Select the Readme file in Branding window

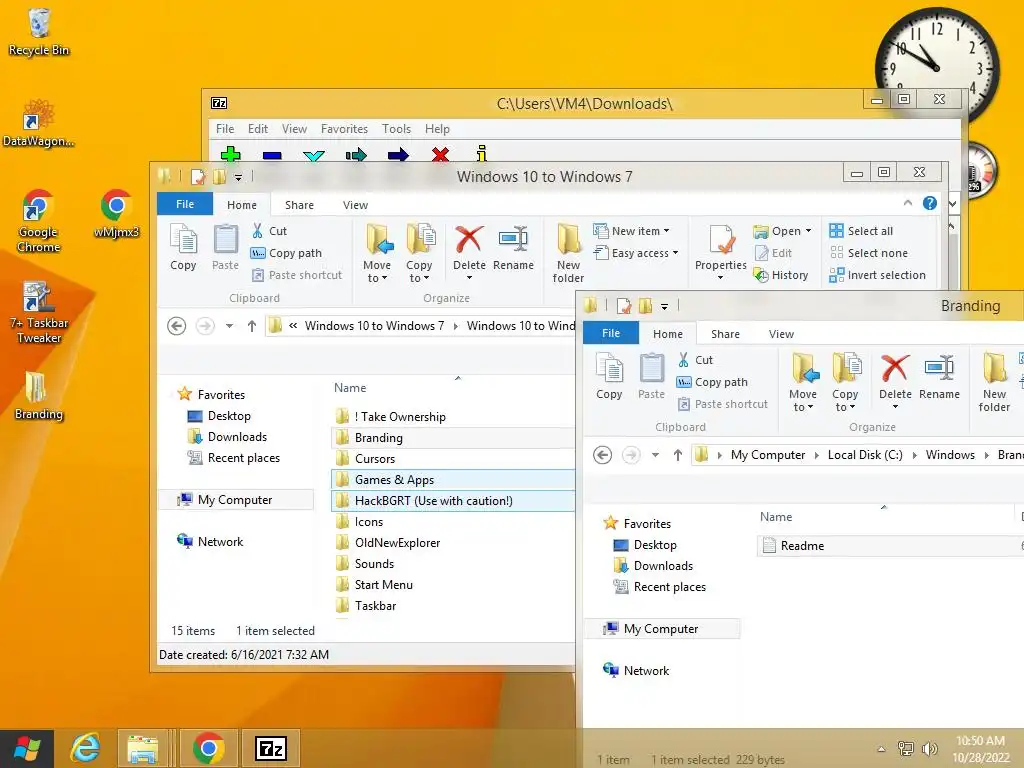pos(890,545)
